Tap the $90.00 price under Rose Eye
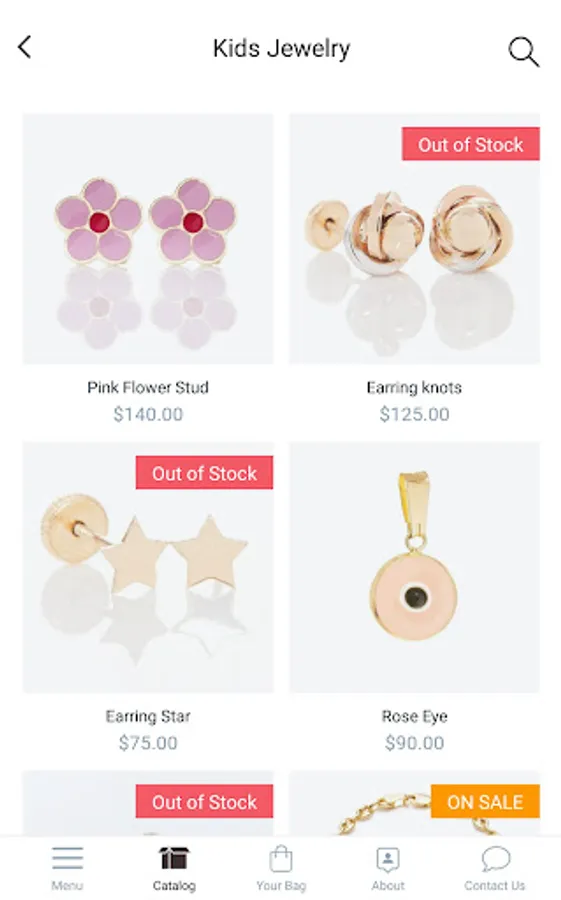This screenshot has width=561, height=900. [x=415, y=743]
